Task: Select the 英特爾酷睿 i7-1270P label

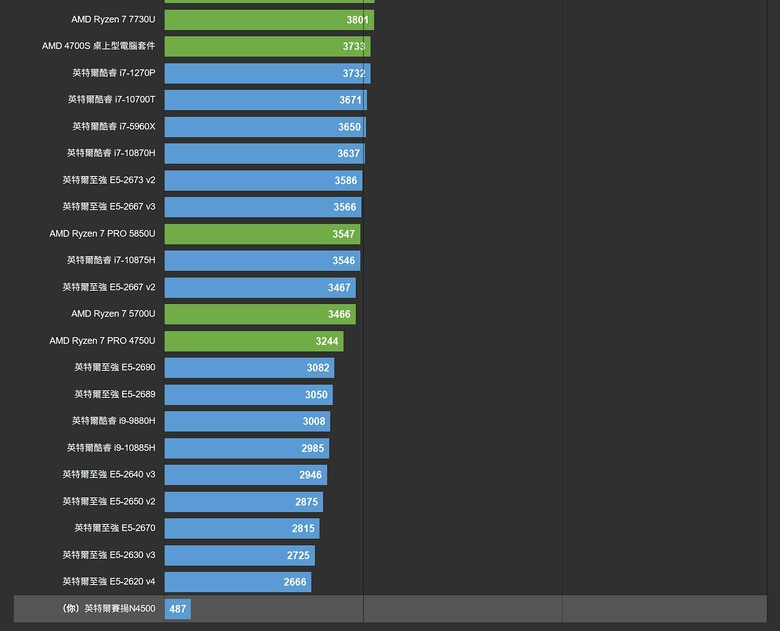Action: click(x=114, y=73)
